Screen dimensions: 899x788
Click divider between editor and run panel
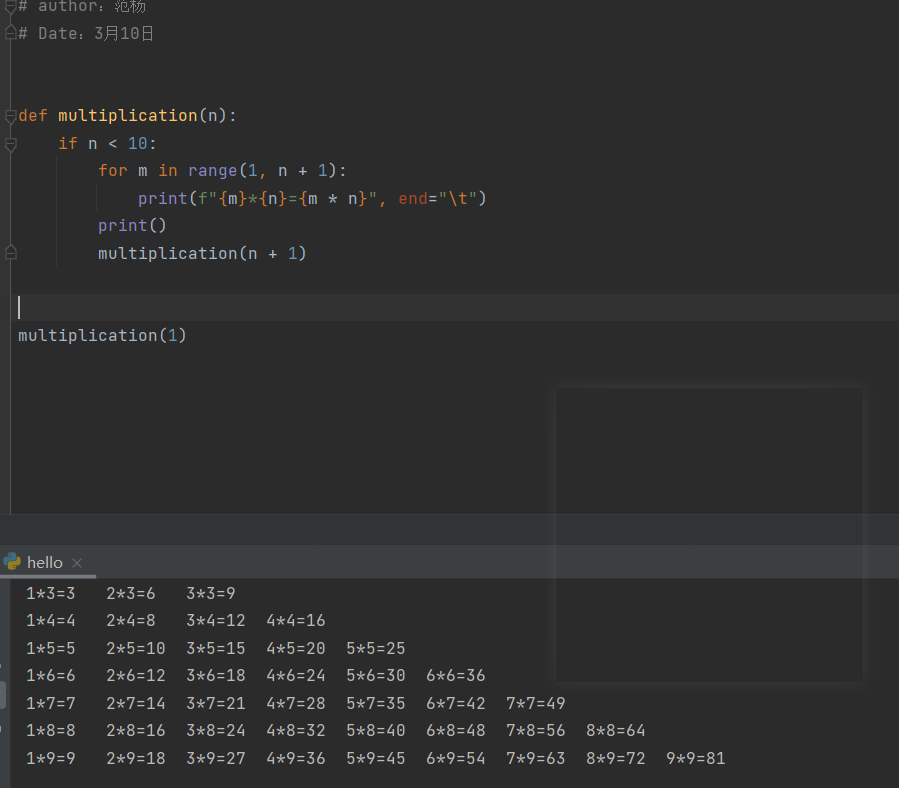pos(449,516)
